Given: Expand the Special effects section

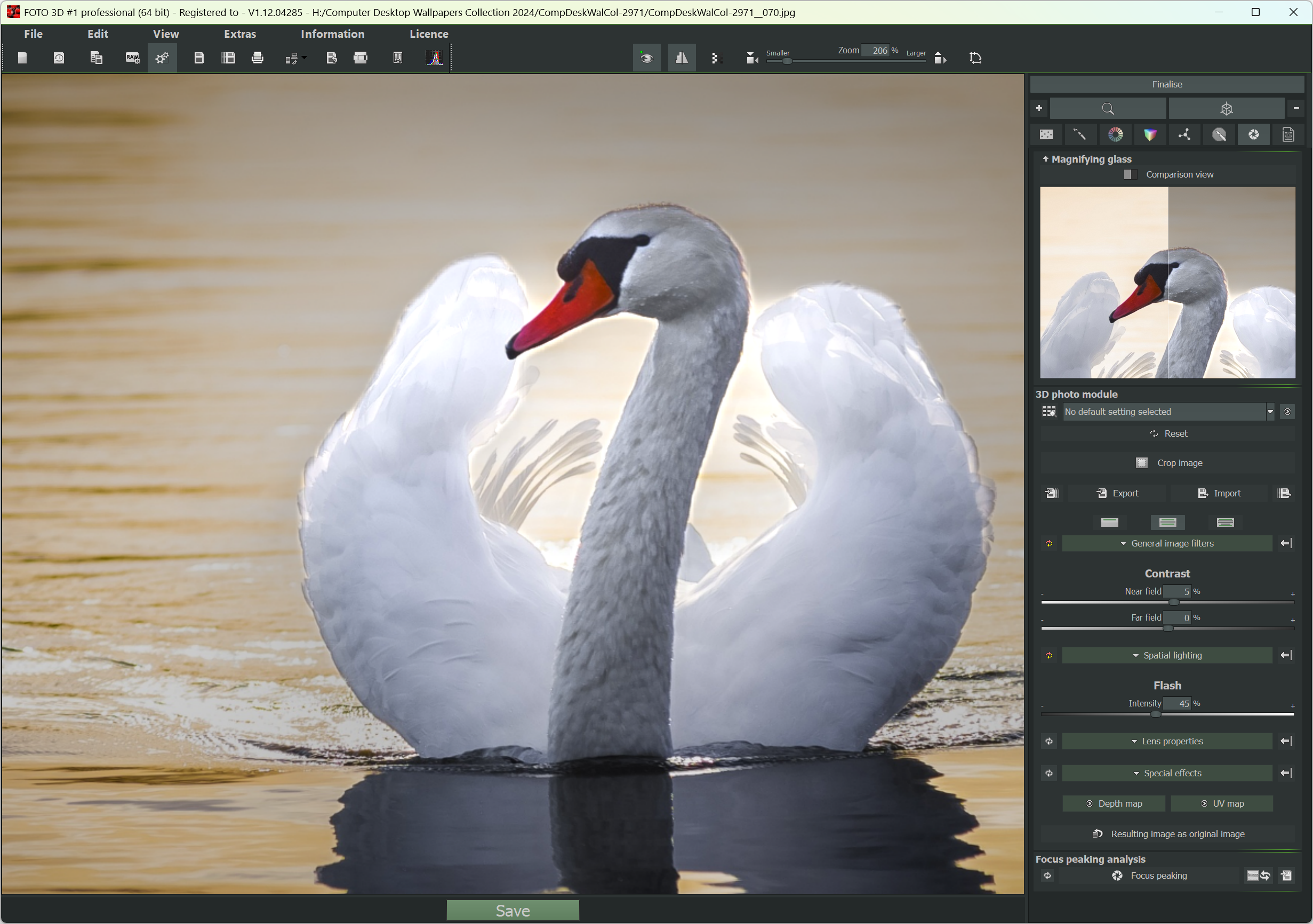Looking at the screenshot, I should 1166,774.
